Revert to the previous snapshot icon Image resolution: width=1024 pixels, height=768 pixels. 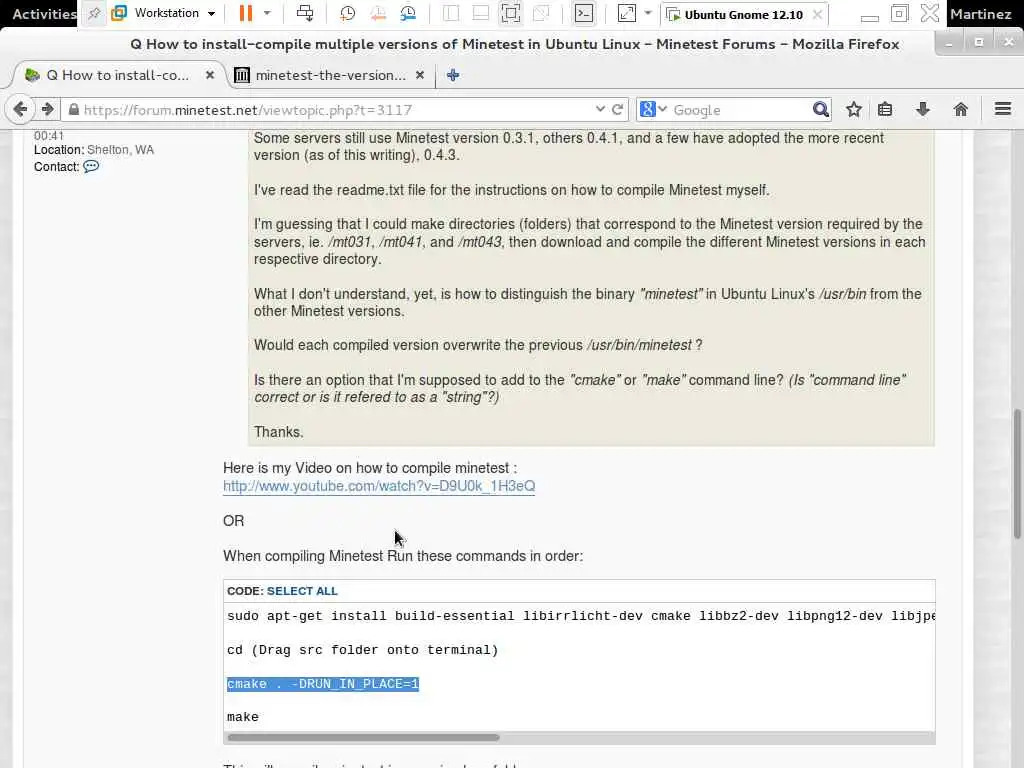pos(378,13)
